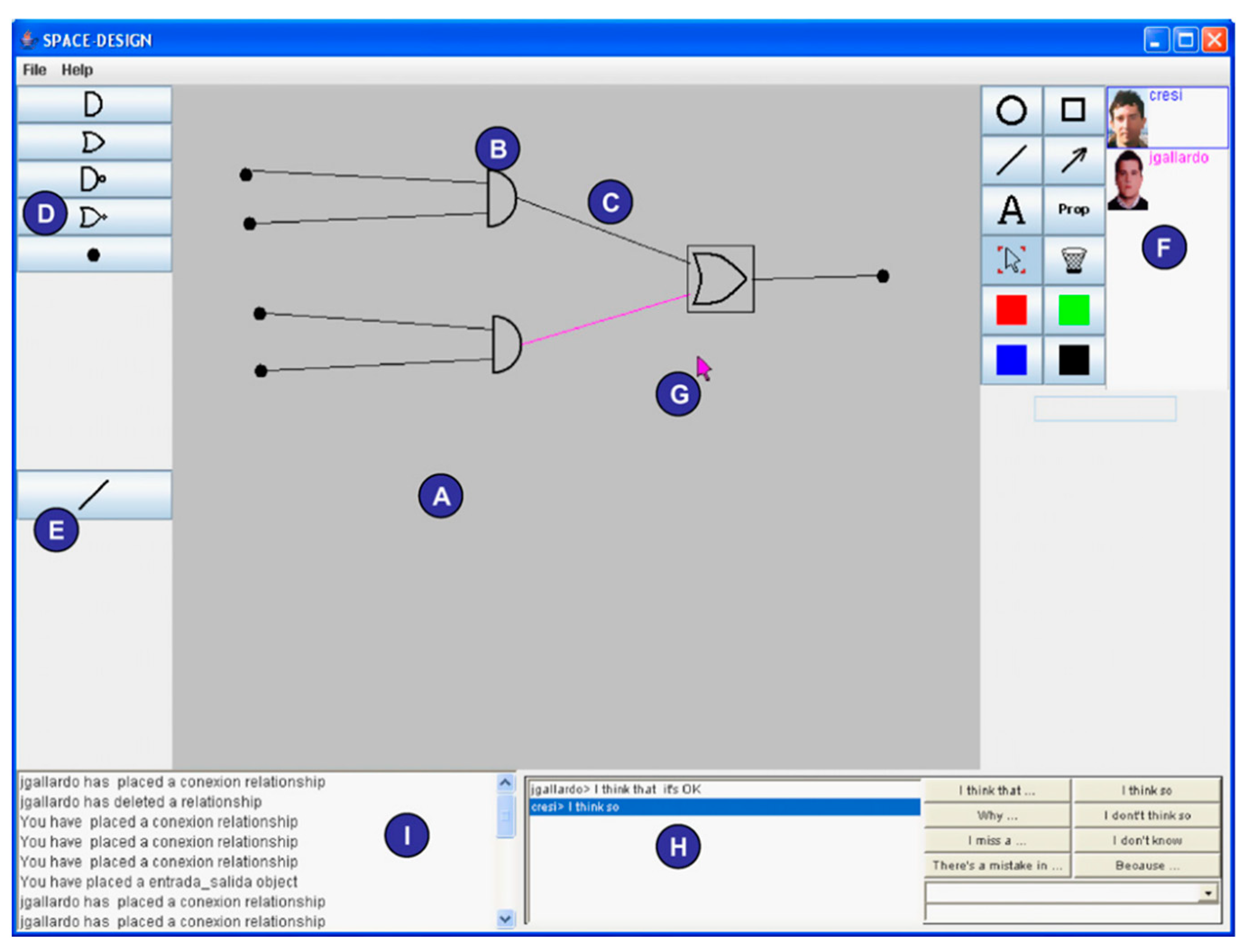Select the circle drawing tool

(x=1011, y=110)
